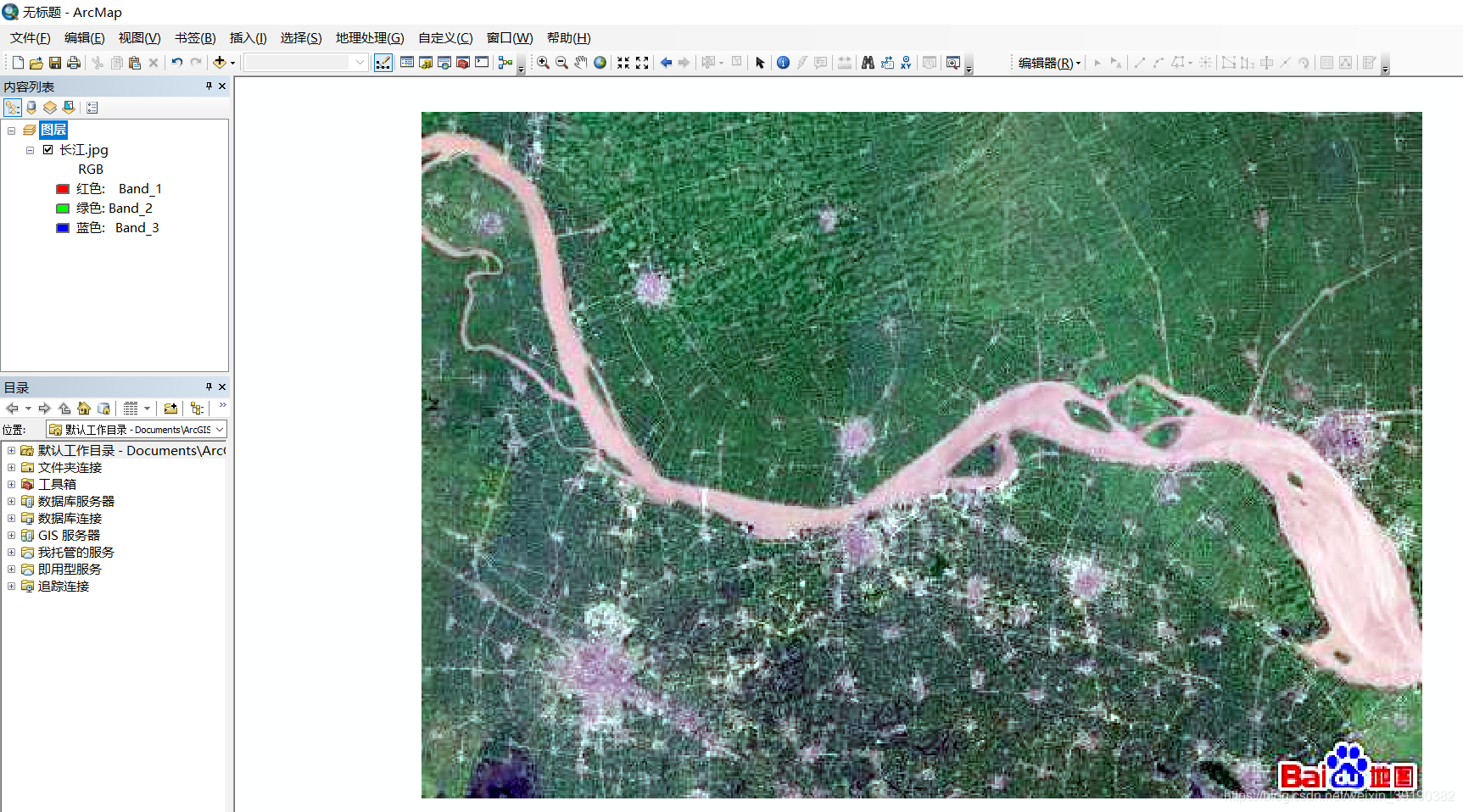The width and height of the screenshot is (1463, 812).
Task: Open Go To XY tool
Action: pos(906,63)
